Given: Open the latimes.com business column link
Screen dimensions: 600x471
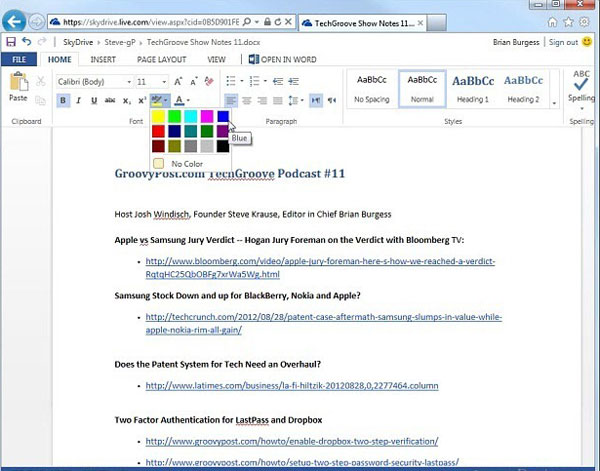Looking at the screenshot, I should 292,386.
